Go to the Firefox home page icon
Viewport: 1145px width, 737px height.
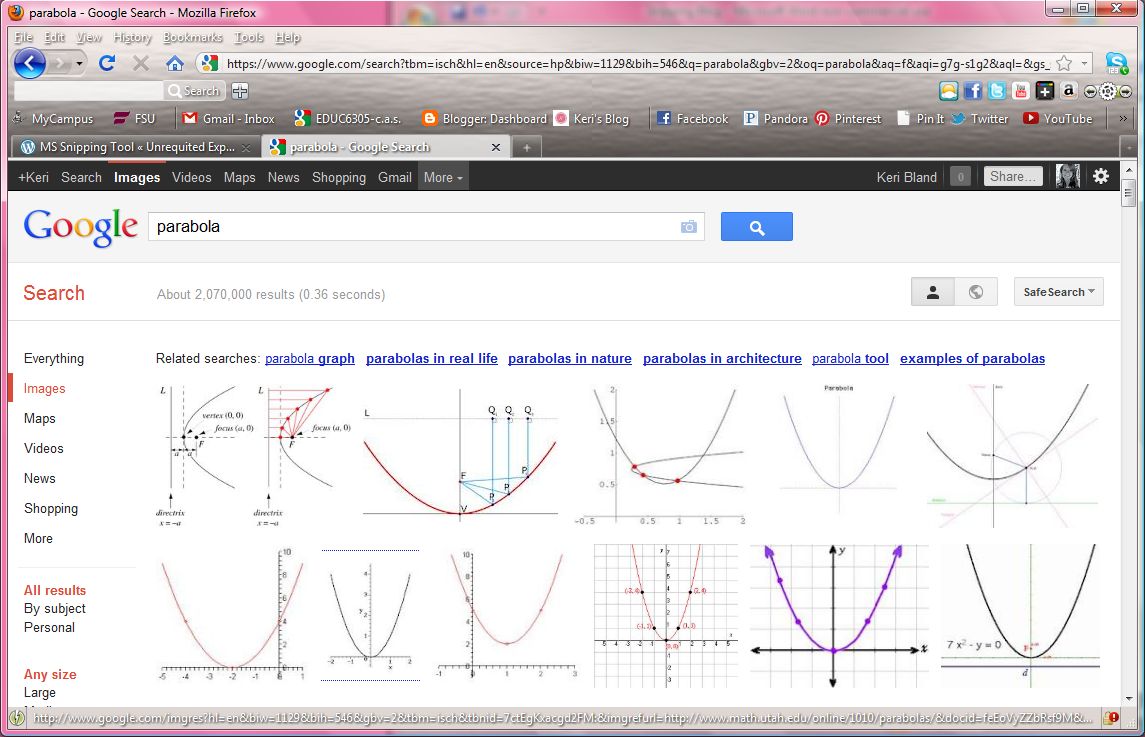(175, 64)
